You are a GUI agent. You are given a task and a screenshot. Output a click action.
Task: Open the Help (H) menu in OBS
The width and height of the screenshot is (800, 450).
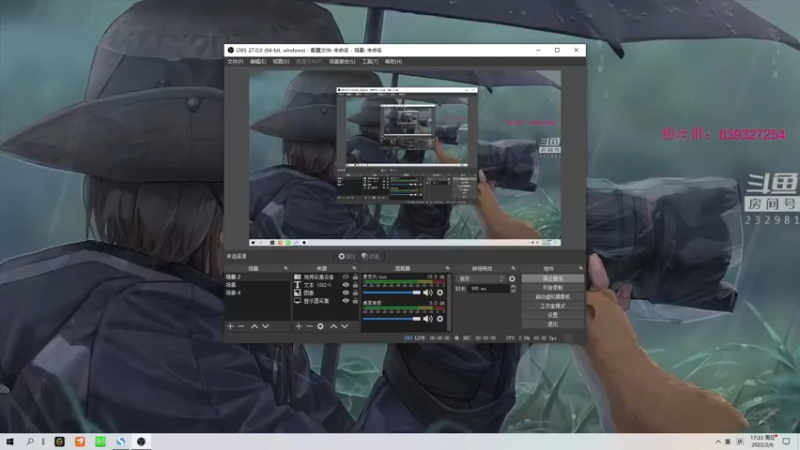(393, 62)
